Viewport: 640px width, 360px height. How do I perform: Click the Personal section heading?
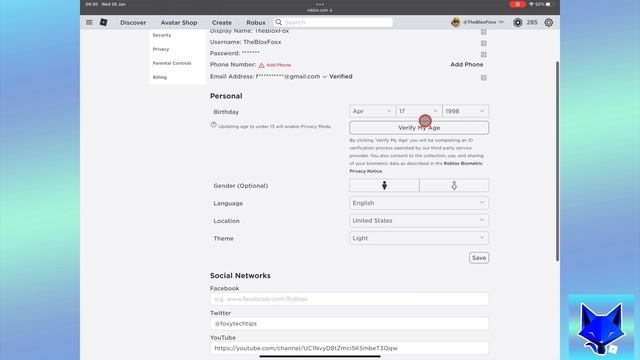coord(226,96)
